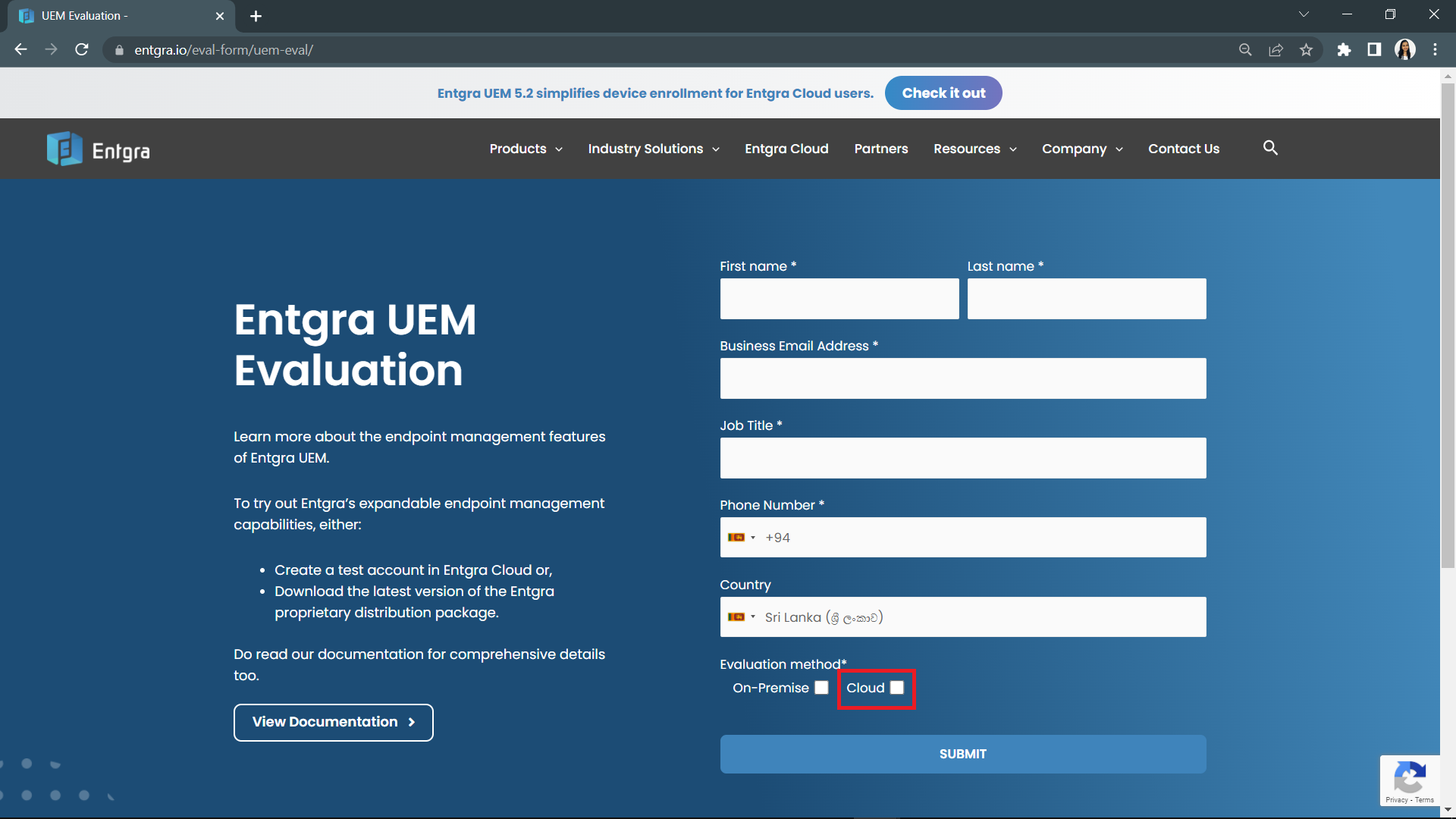The width and height of the screenshot is (1456, 819).
Task: Open the browser profile avatar
Action: pos(1405,49)
